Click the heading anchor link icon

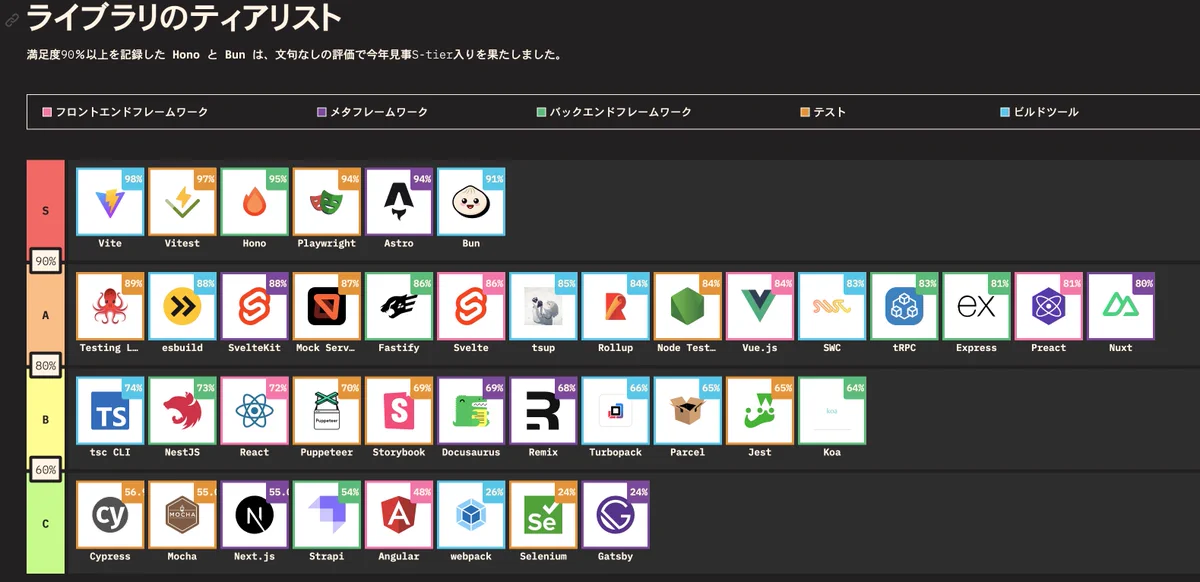coord(12,20)
